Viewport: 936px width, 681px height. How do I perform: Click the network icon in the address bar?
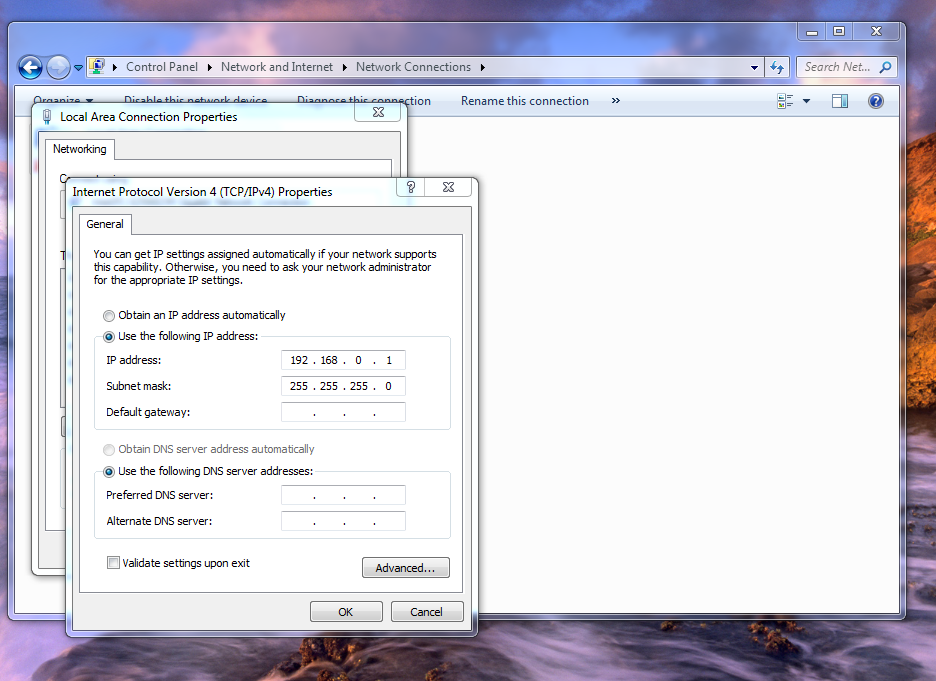coord(100,66)
